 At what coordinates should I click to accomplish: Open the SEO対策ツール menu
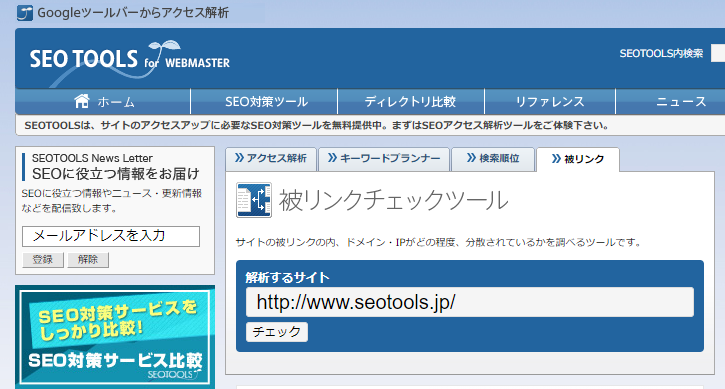pos(264,101)
